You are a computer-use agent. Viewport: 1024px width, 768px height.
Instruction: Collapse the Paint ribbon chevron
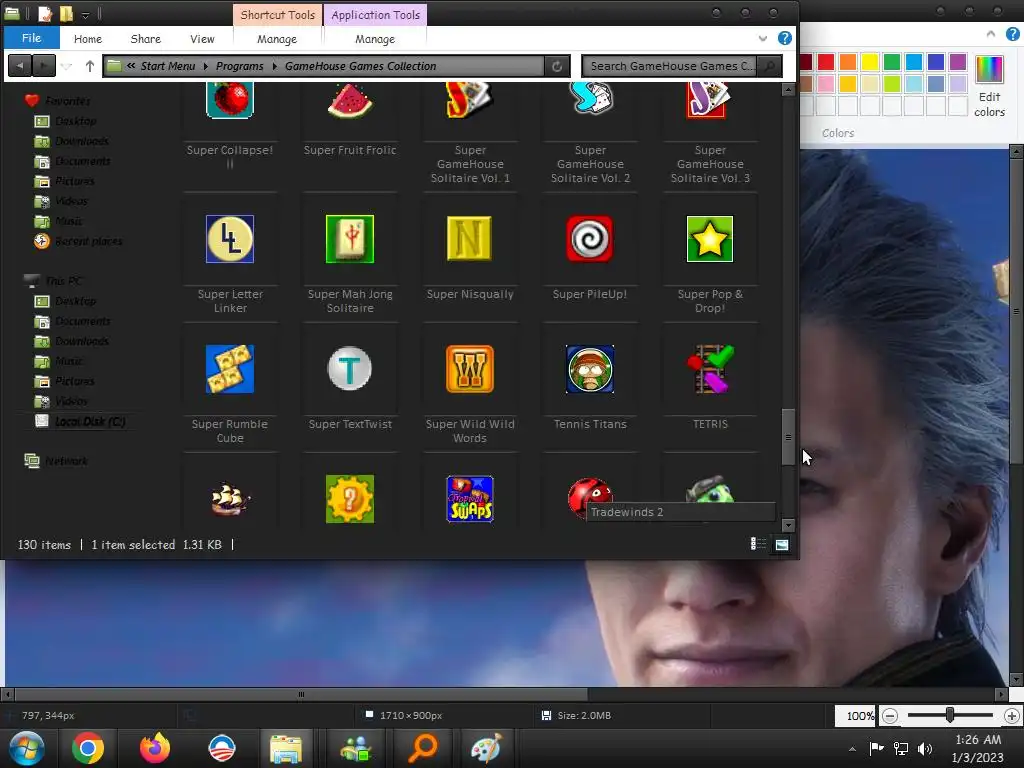coord(991,33)
